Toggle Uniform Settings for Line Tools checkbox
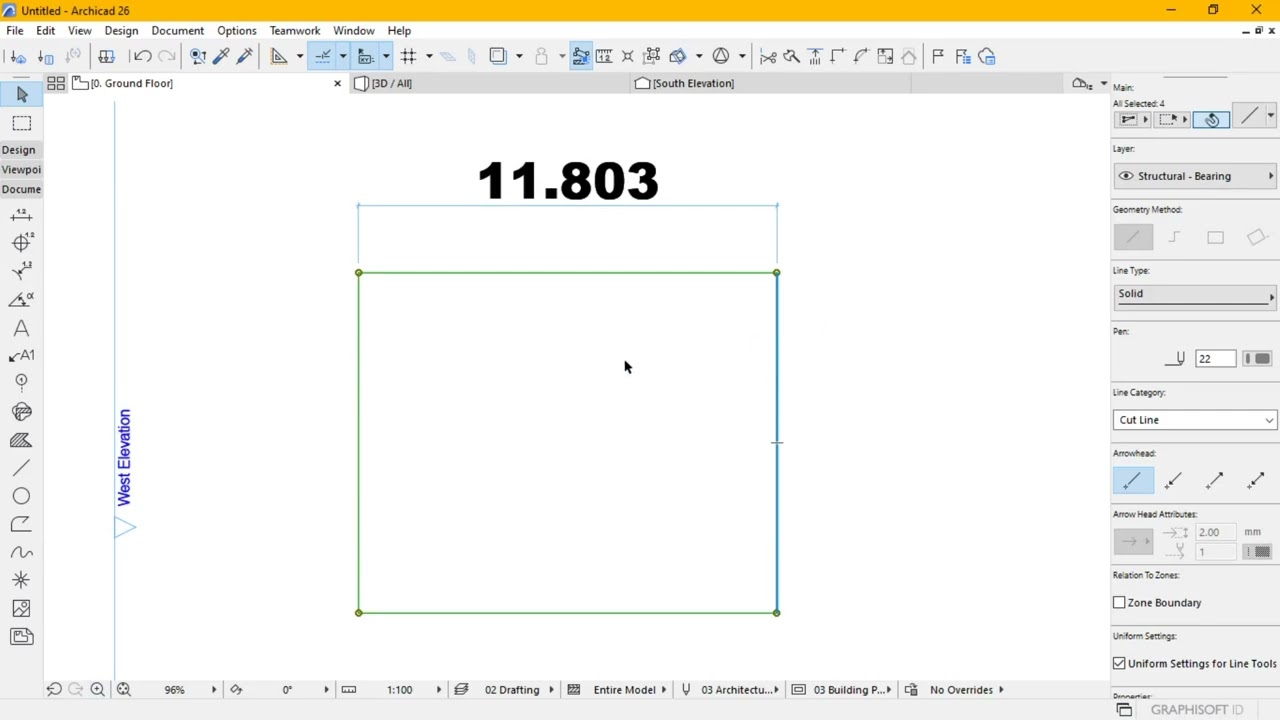 click(x=1119, y=663)
